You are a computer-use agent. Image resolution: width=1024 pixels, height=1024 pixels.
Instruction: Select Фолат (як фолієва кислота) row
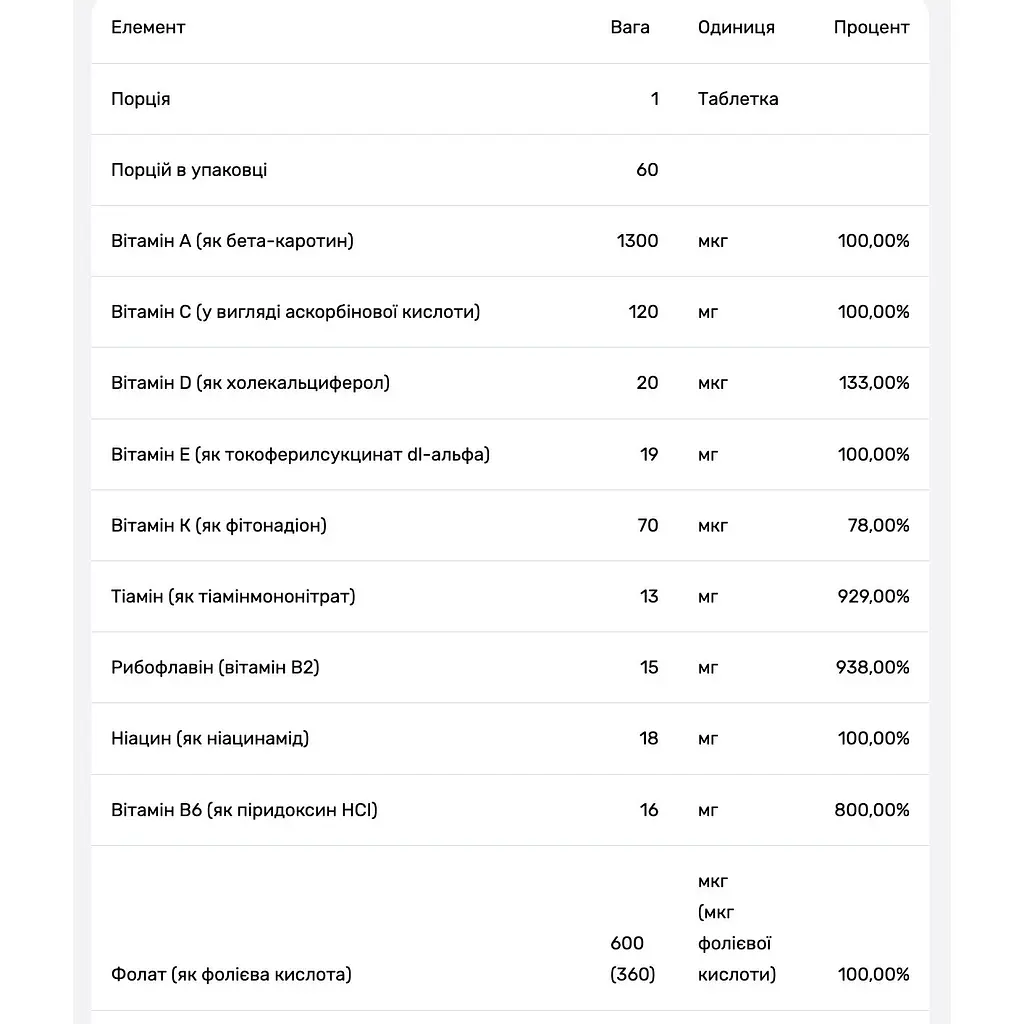(510, 929)
